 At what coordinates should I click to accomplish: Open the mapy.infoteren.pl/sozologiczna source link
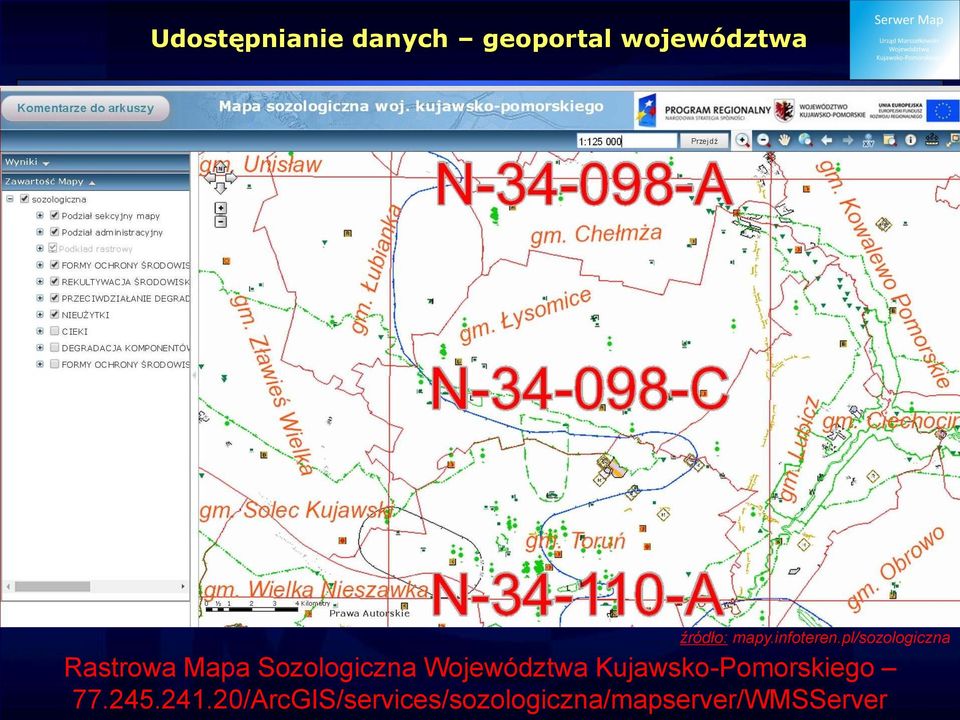pos(841,638)
